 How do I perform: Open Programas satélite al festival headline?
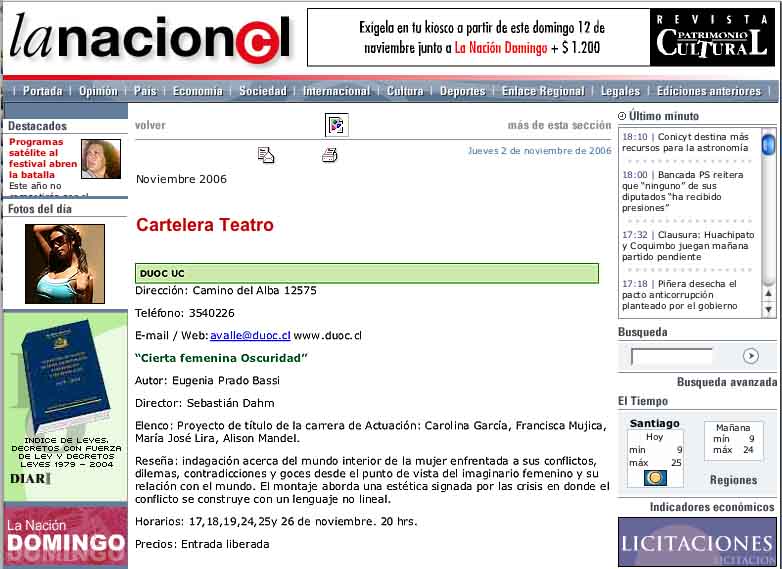click(x=43, y=159)
